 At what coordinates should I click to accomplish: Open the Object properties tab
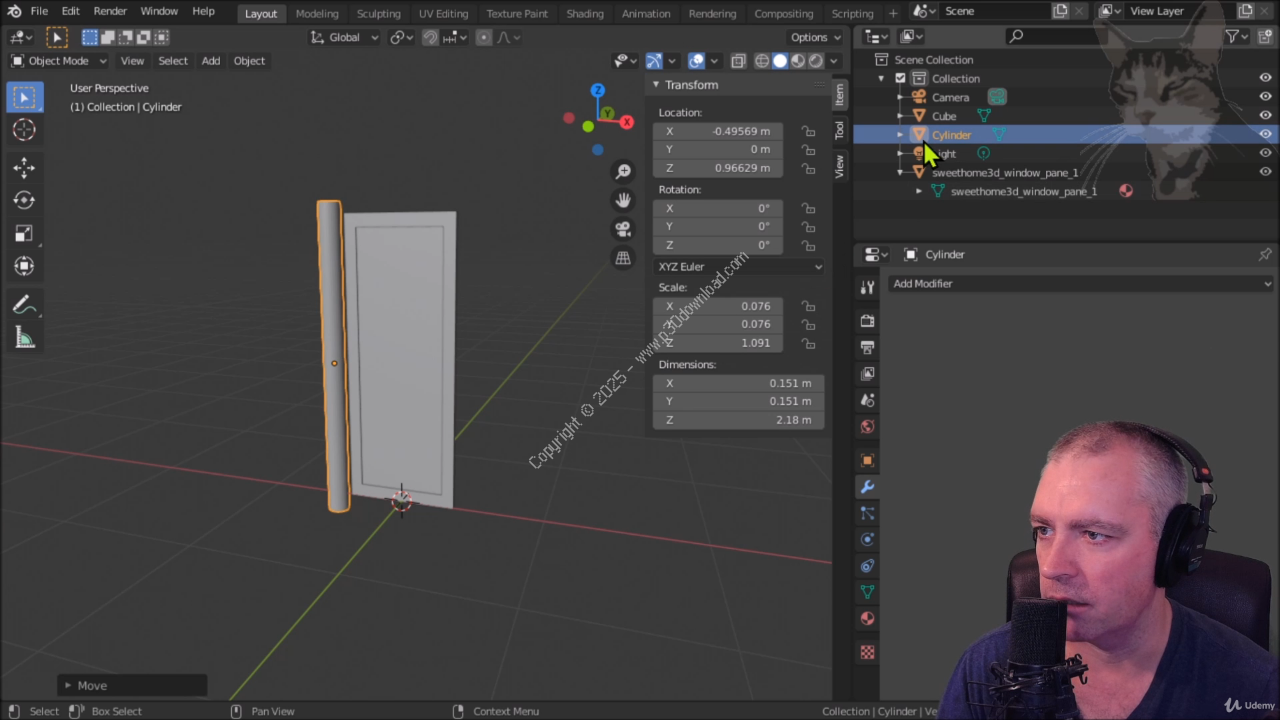[867, 460]
